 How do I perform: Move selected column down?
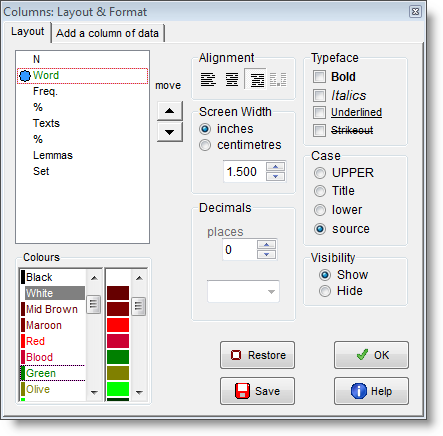170,132
